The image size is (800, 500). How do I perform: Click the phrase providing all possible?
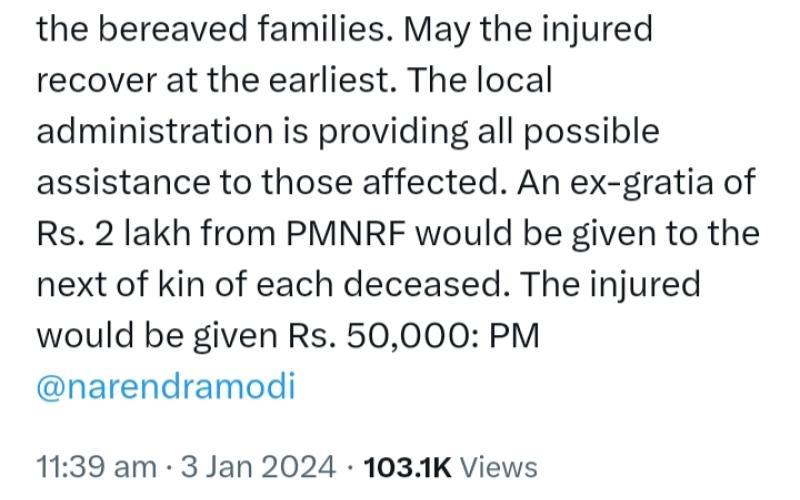pyautogui.click(x=489, y=132)
